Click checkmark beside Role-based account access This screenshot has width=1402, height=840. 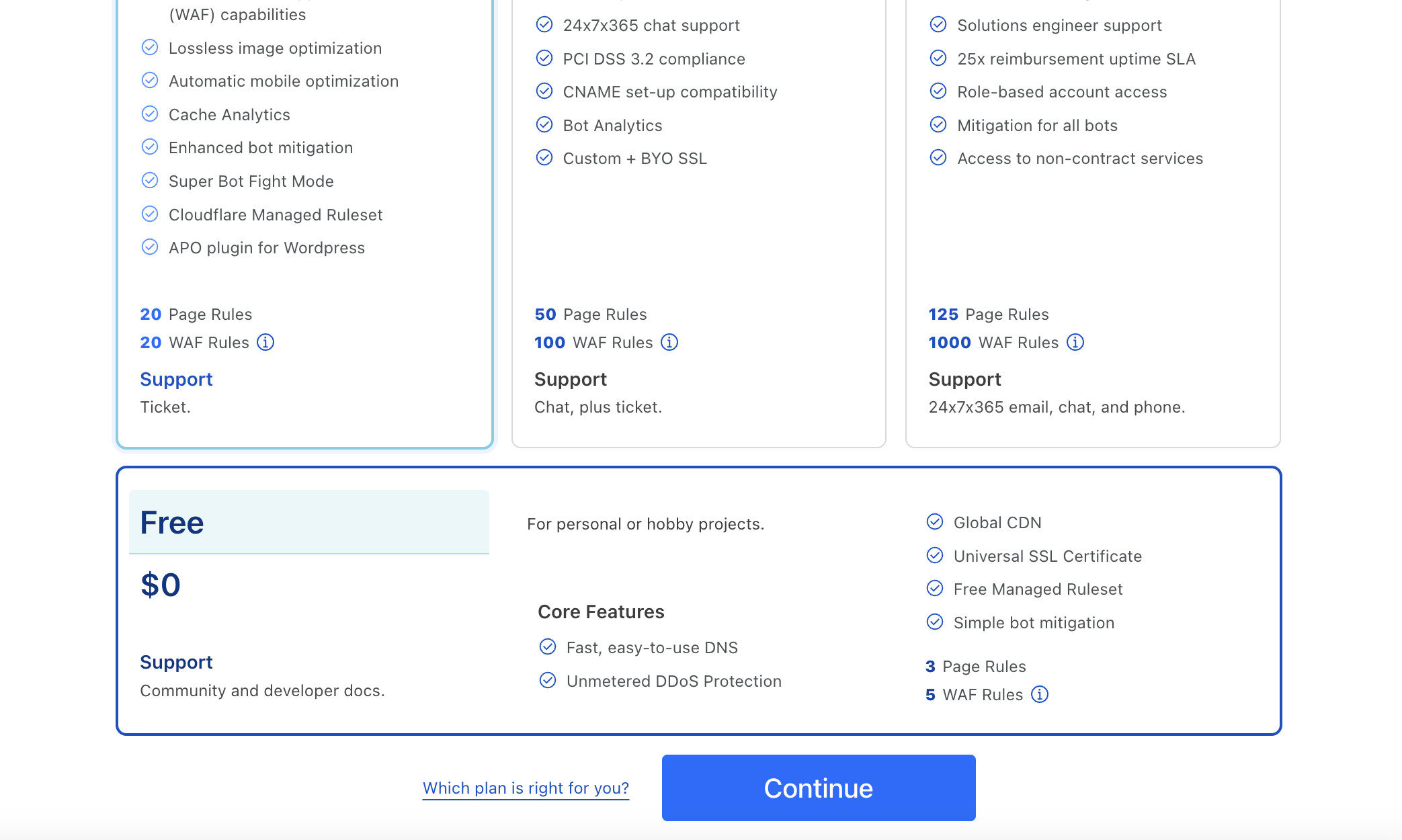(938, 91)
